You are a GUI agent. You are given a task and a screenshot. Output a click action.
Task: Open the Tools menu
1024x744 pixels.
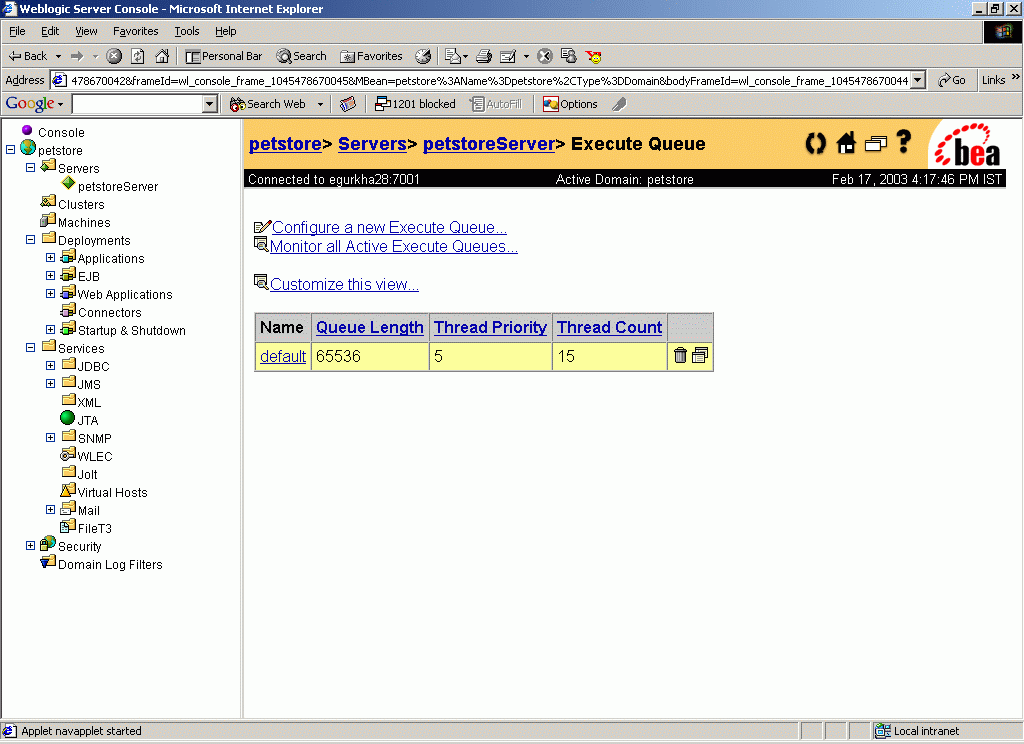(x=187, y=31)
